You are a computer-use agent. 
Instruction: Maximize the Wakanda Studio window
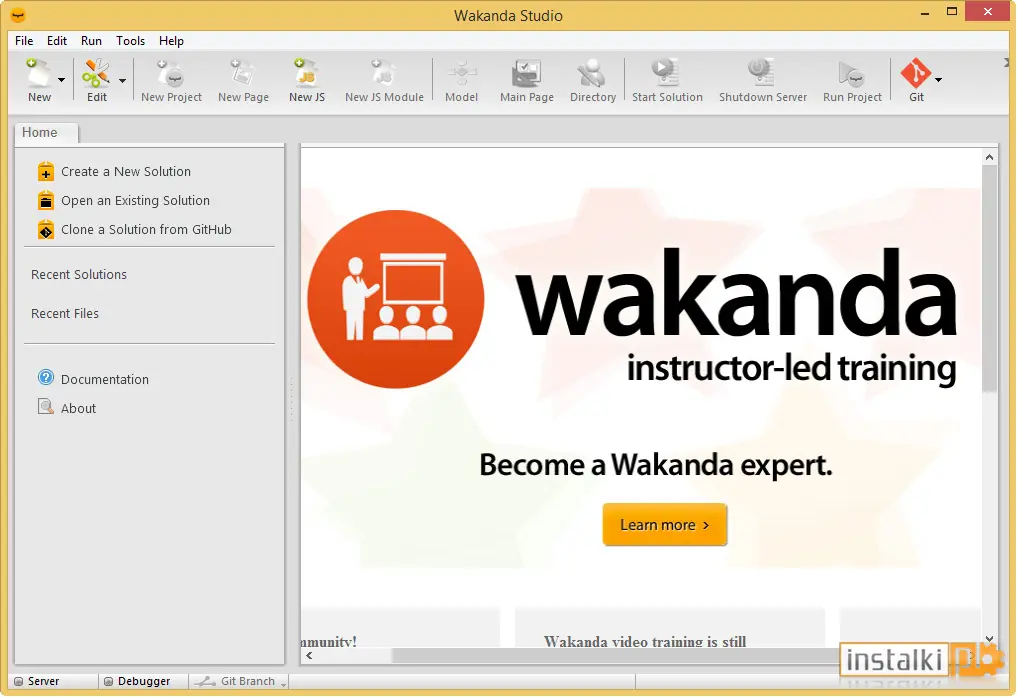pos(951,11)
